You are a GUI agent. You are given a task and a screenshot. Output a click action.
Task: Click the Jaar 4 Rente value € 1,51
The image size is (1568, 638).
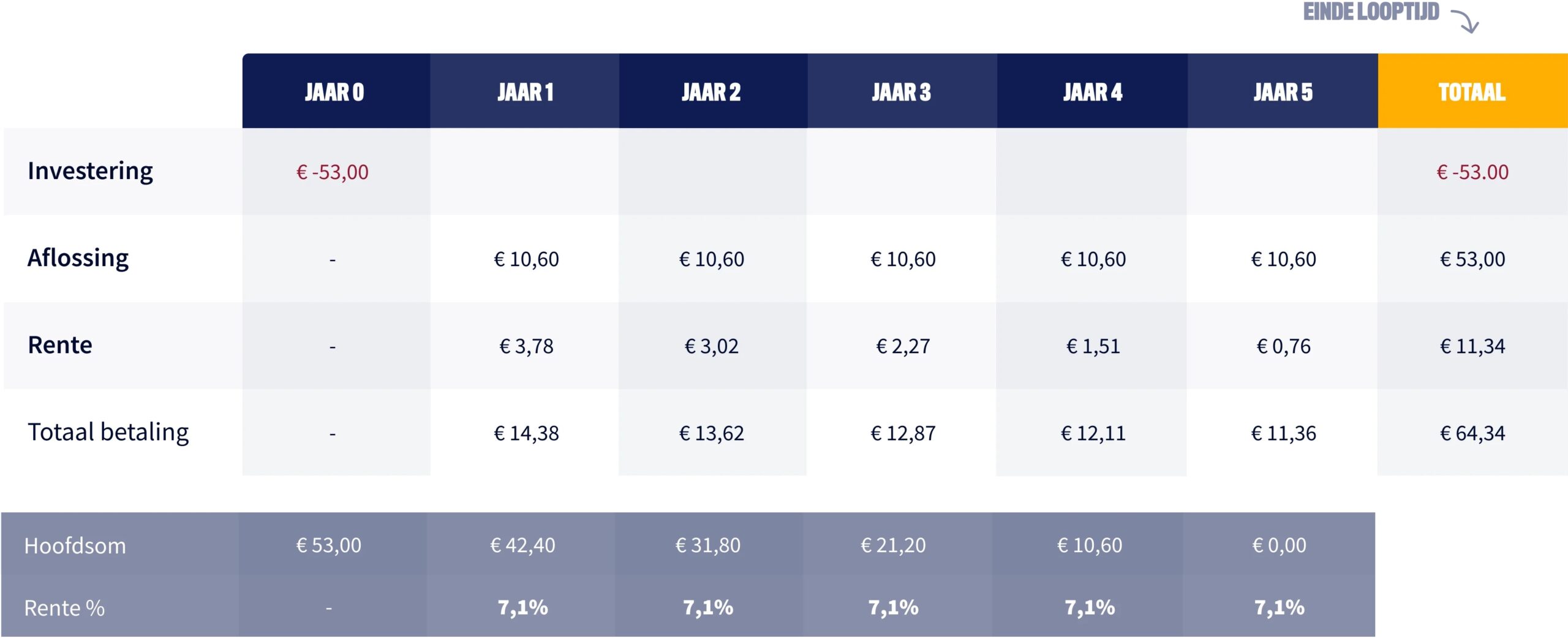tap(1093, 346)
